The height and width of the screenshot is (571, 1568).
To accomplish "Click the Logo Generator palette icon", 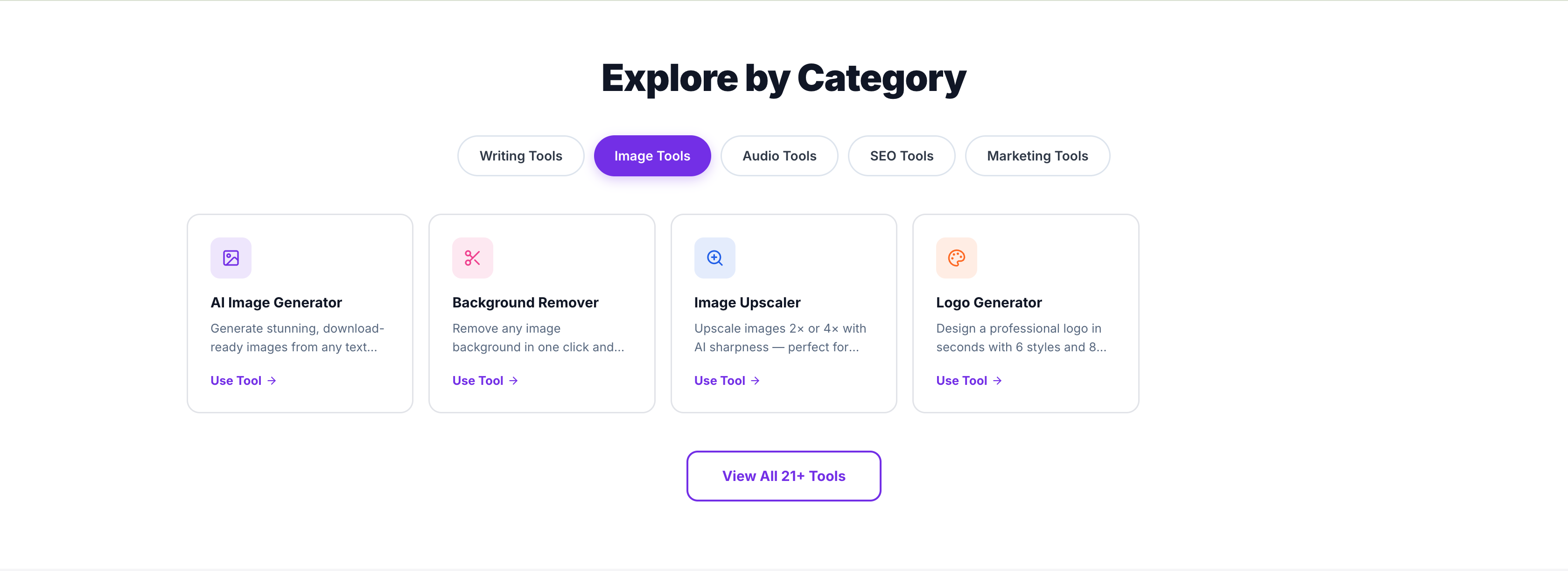I will 956,258.
